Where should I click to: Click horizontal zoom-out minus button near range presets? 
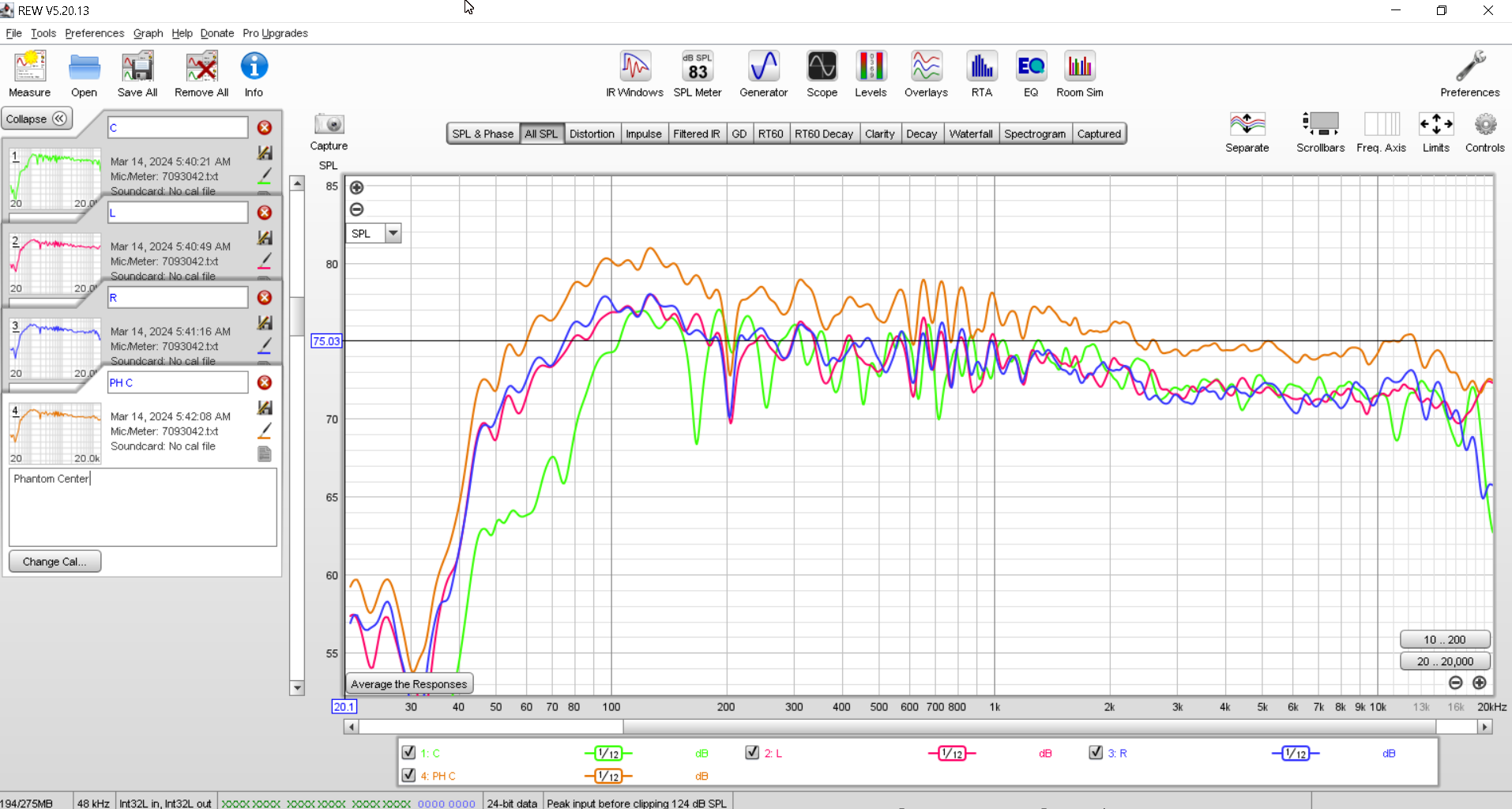coord(1456,683)
